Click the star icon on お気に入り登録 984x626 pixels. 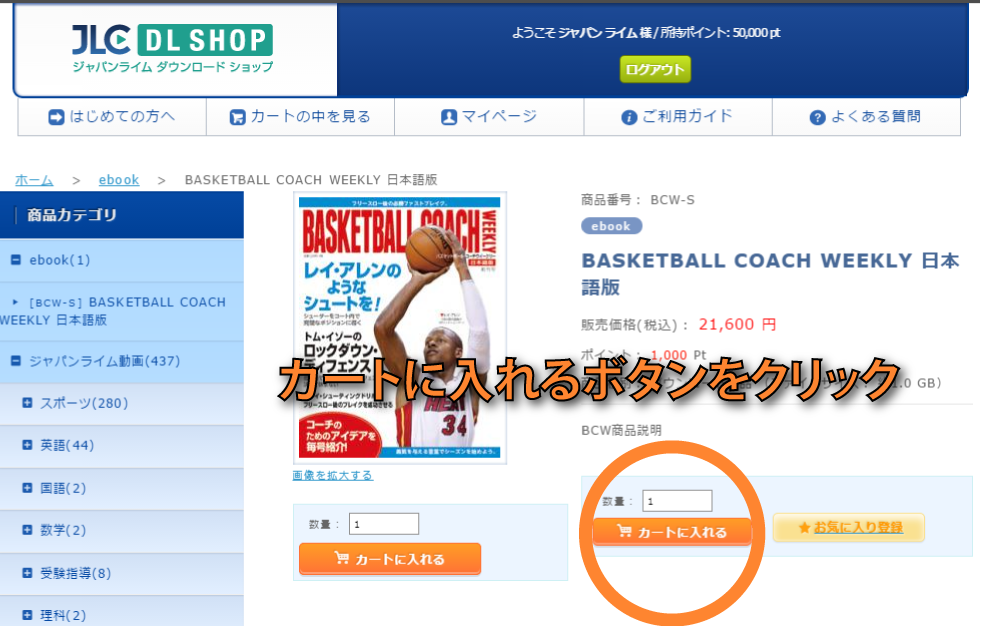(x=804, y=528)
